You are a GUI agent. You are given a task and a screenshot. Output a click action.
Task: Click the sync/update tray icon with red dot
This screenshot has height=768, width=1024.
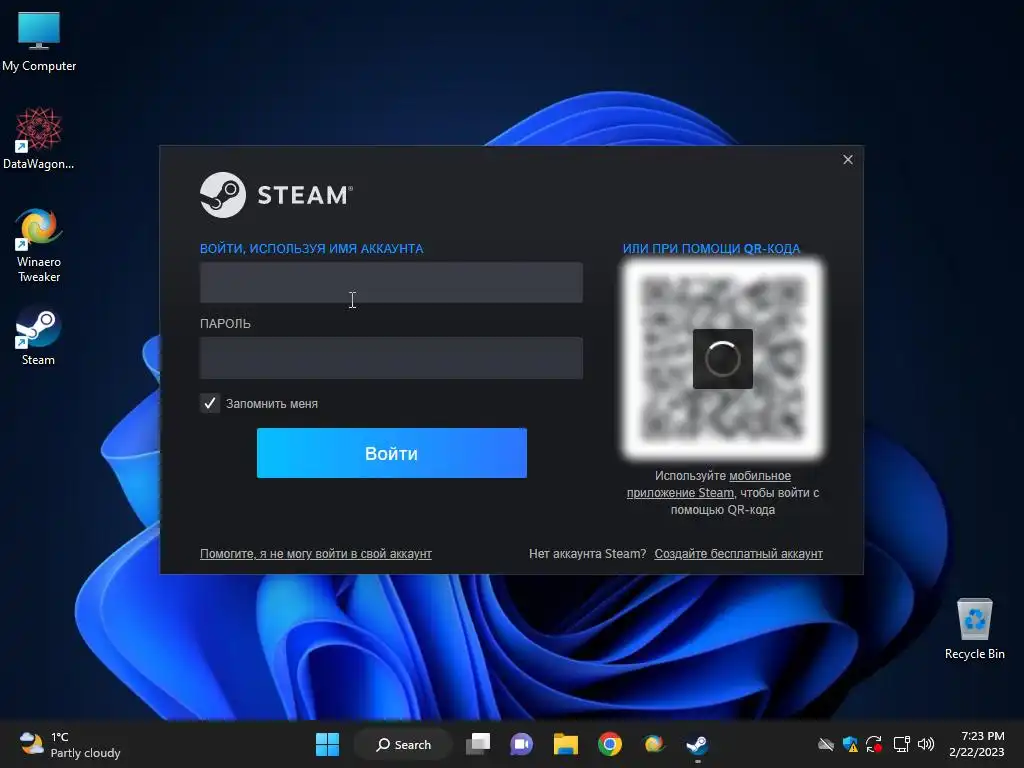[x=874, y=744]
